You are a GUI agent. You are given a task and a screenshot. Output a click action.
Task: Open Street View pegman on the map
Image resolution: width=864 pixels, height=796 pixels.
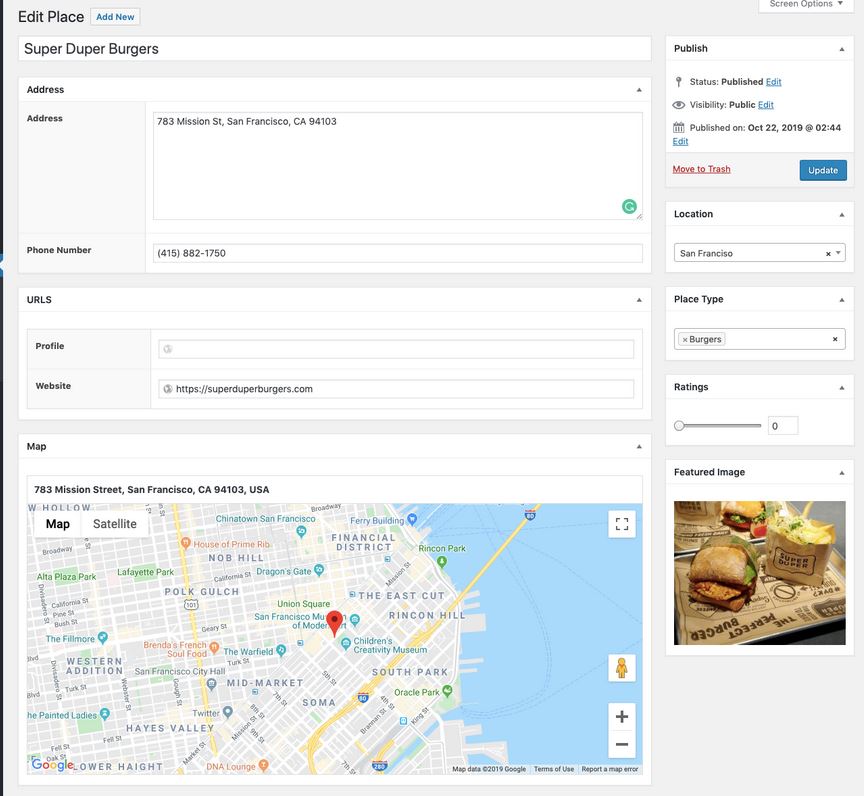622,668
